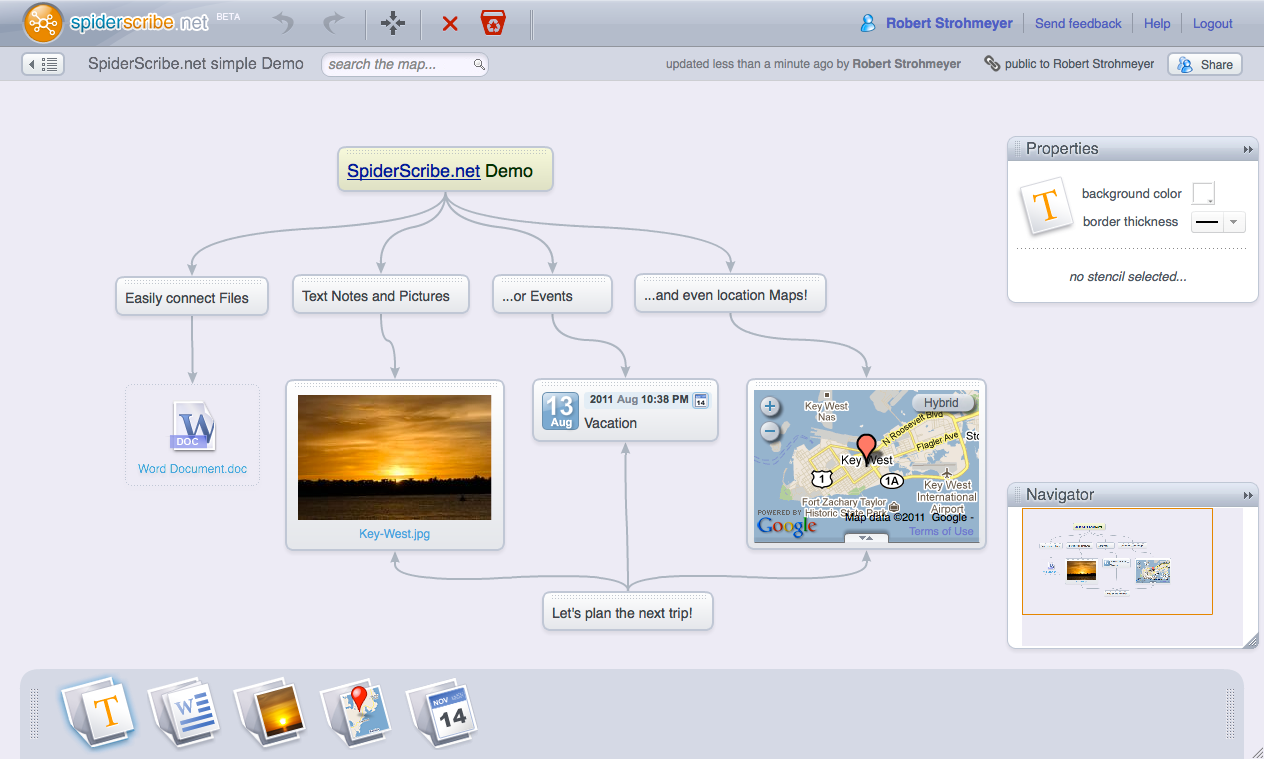Click the Send feedback link
This screenshot has height=759, width=1264.
1078,23
